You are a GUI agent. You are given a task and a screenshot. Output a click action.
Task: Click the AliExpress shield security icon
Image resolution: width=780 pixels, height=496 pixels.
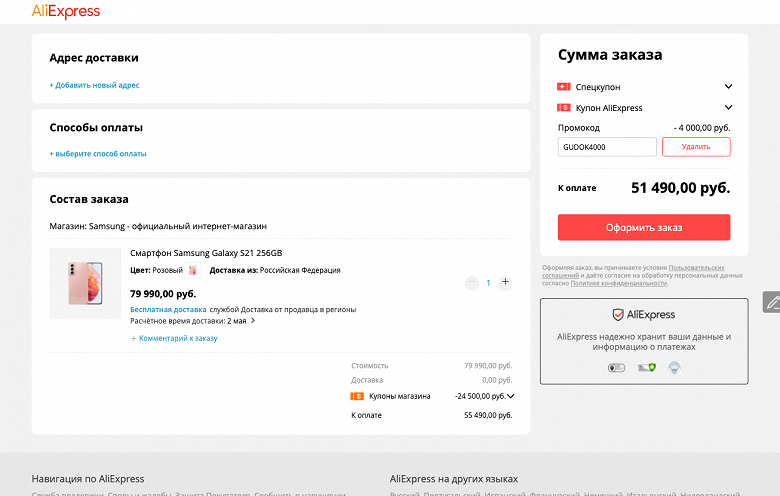point(618,314)
